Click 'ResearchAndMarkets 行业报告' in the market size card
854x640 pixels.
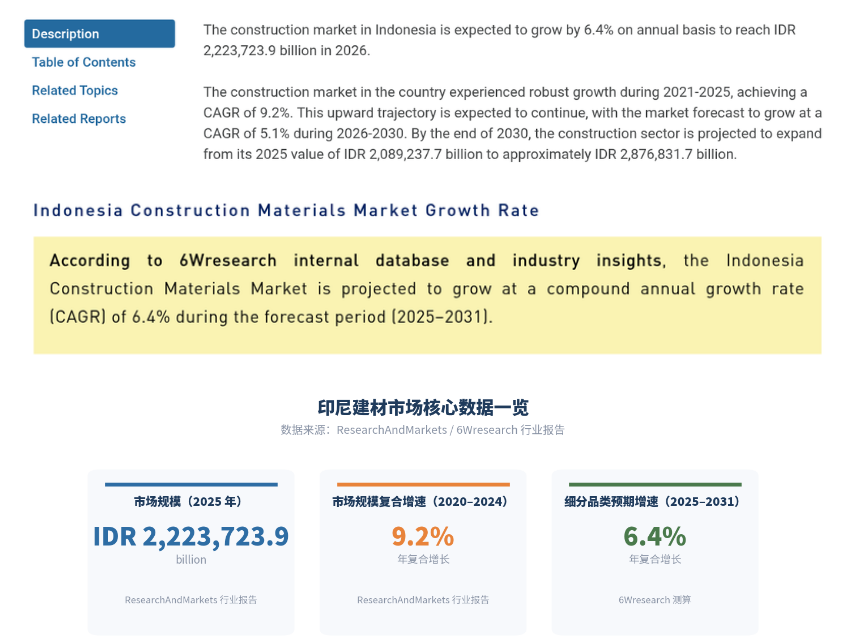coord(191,600)
